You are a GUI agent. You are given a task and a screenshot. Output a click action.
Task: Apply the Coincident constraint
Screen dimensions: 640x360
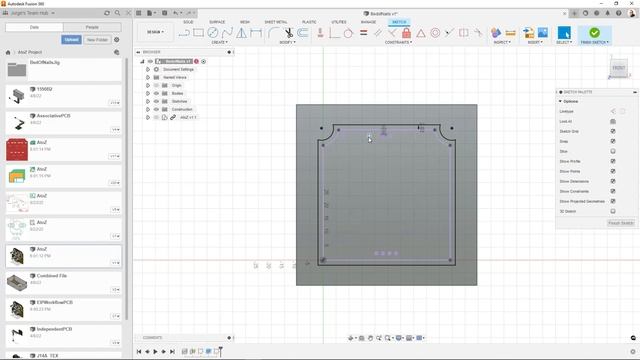coord(334,33)
